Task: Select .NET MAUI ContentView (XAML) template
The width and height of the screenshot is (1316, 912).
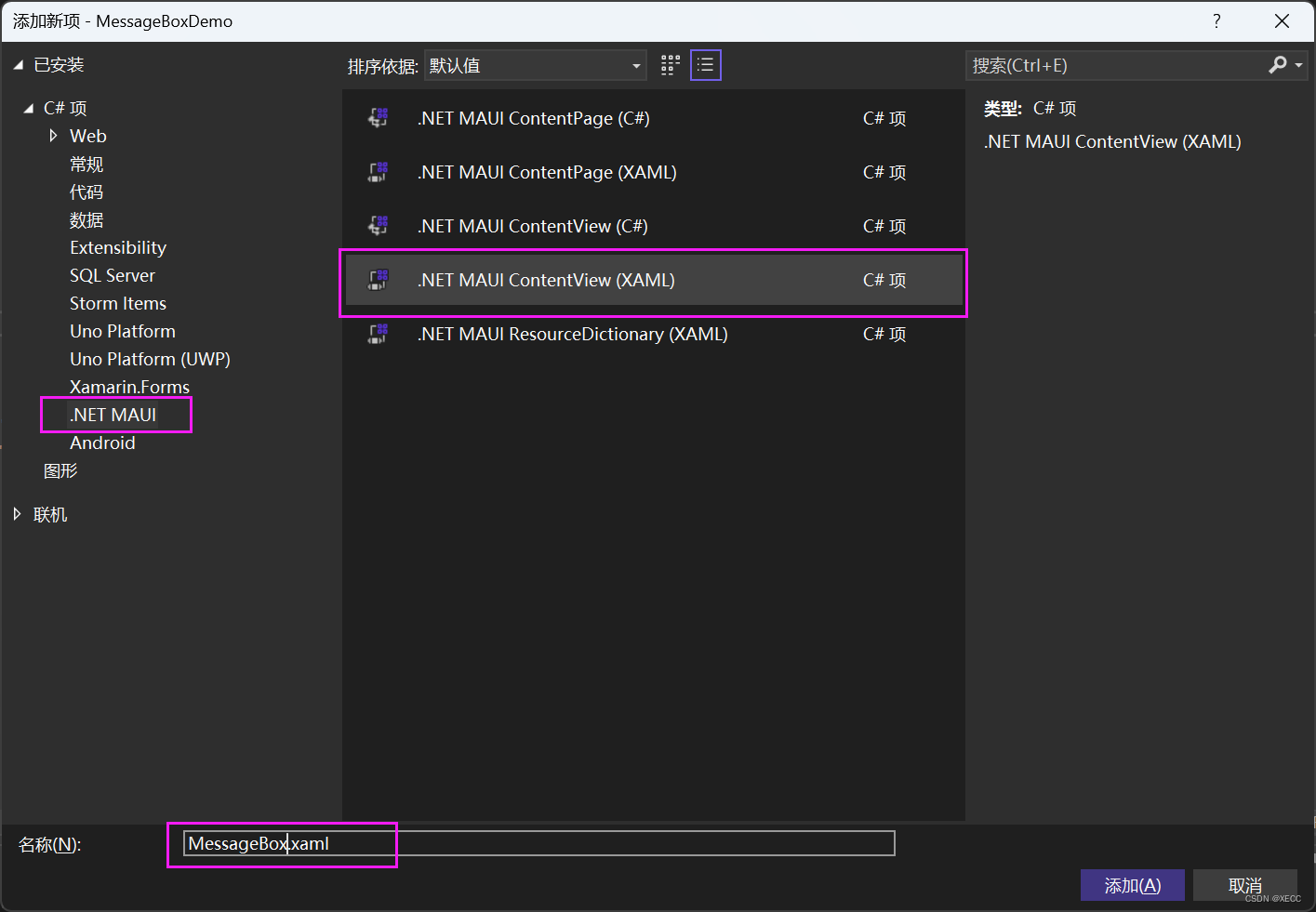Action: pos(654,280)
